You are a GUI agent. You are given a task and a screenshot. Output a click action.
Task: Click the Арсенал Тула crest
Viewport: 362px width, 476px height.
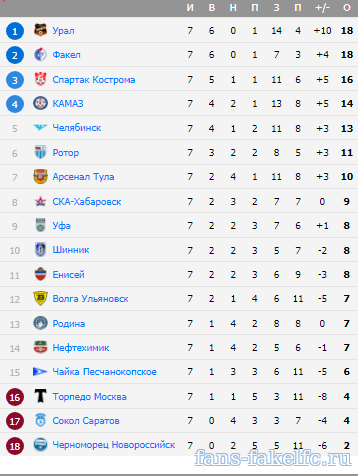pyautogui.click(x=40, y=177)
